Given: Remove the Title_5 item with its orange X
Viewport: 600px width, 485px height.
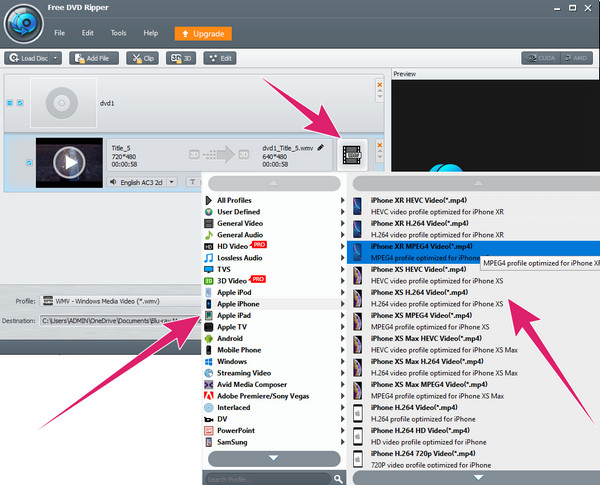Looking at the screenshot, I should [x=380, y=145].
